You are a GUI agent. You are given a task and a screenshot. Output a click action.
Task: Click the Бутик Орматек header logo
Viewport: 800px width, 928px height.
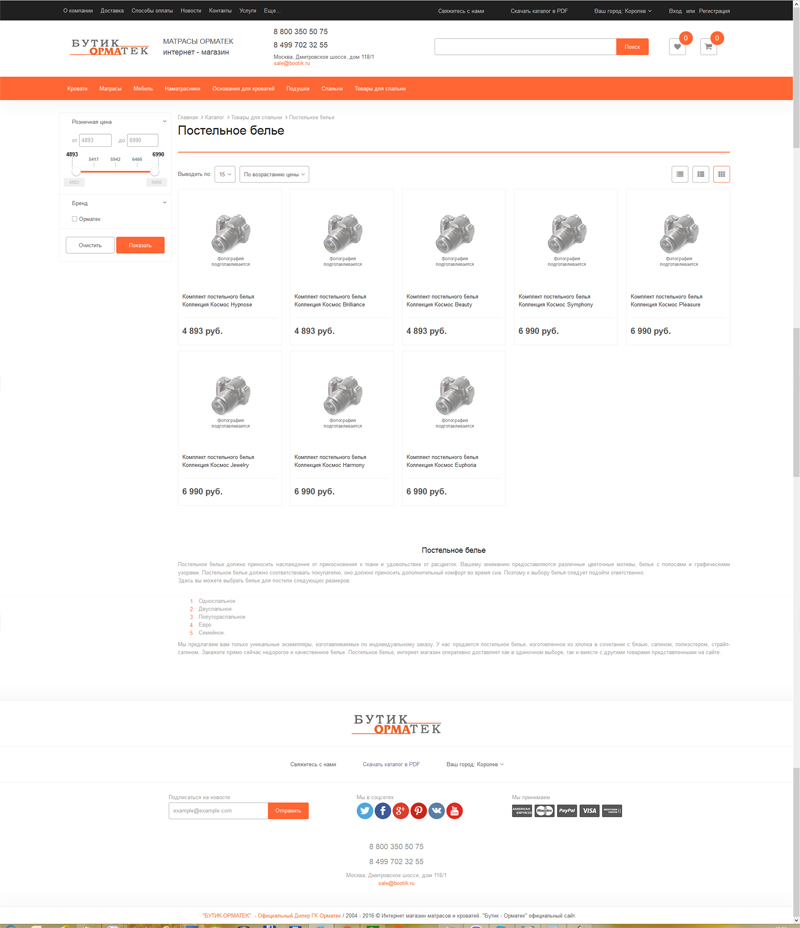click(x=109, y=47)
